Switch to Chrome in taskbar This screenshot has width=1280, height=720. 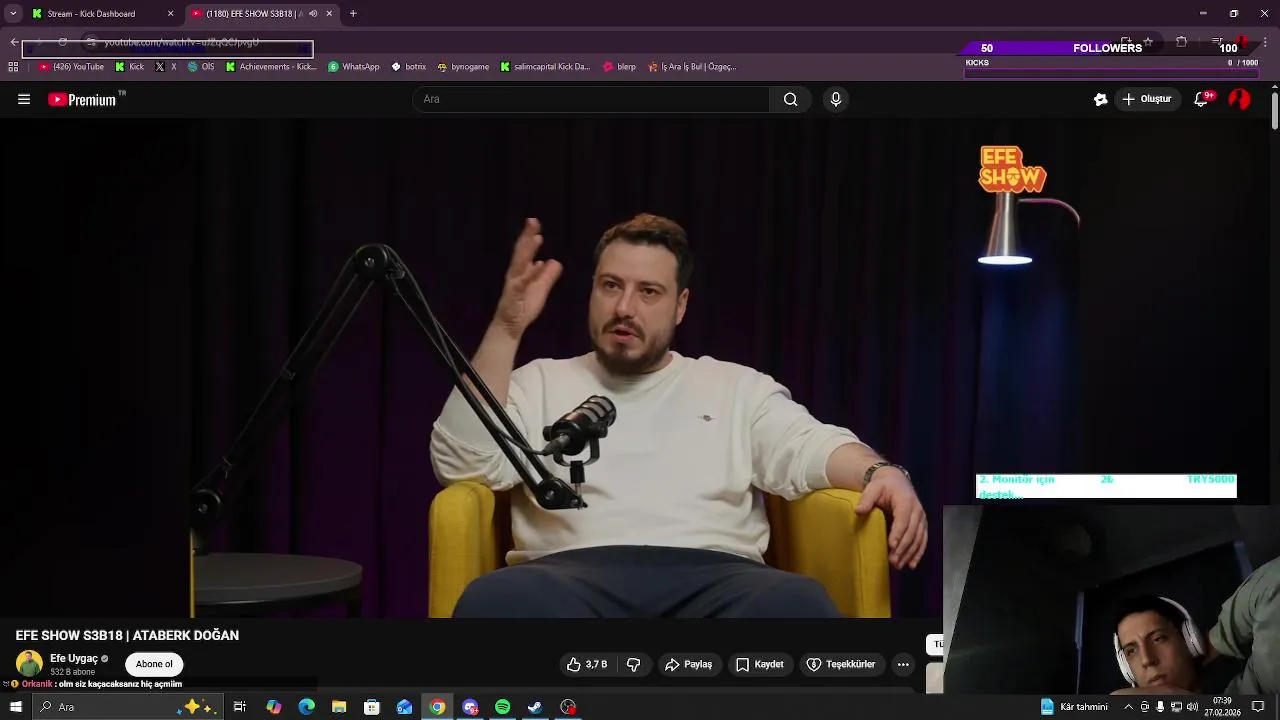tap(437, 707)
